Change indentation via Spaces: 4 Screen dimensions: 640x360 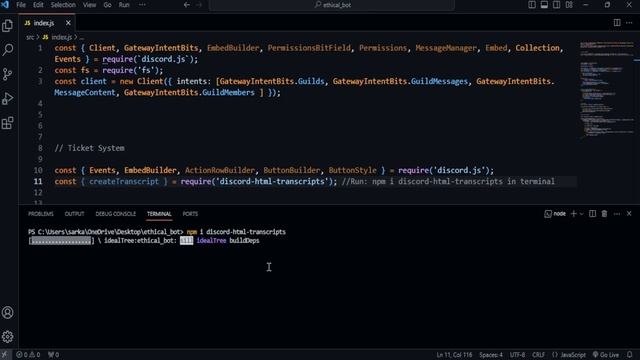[x=491, y=355]
